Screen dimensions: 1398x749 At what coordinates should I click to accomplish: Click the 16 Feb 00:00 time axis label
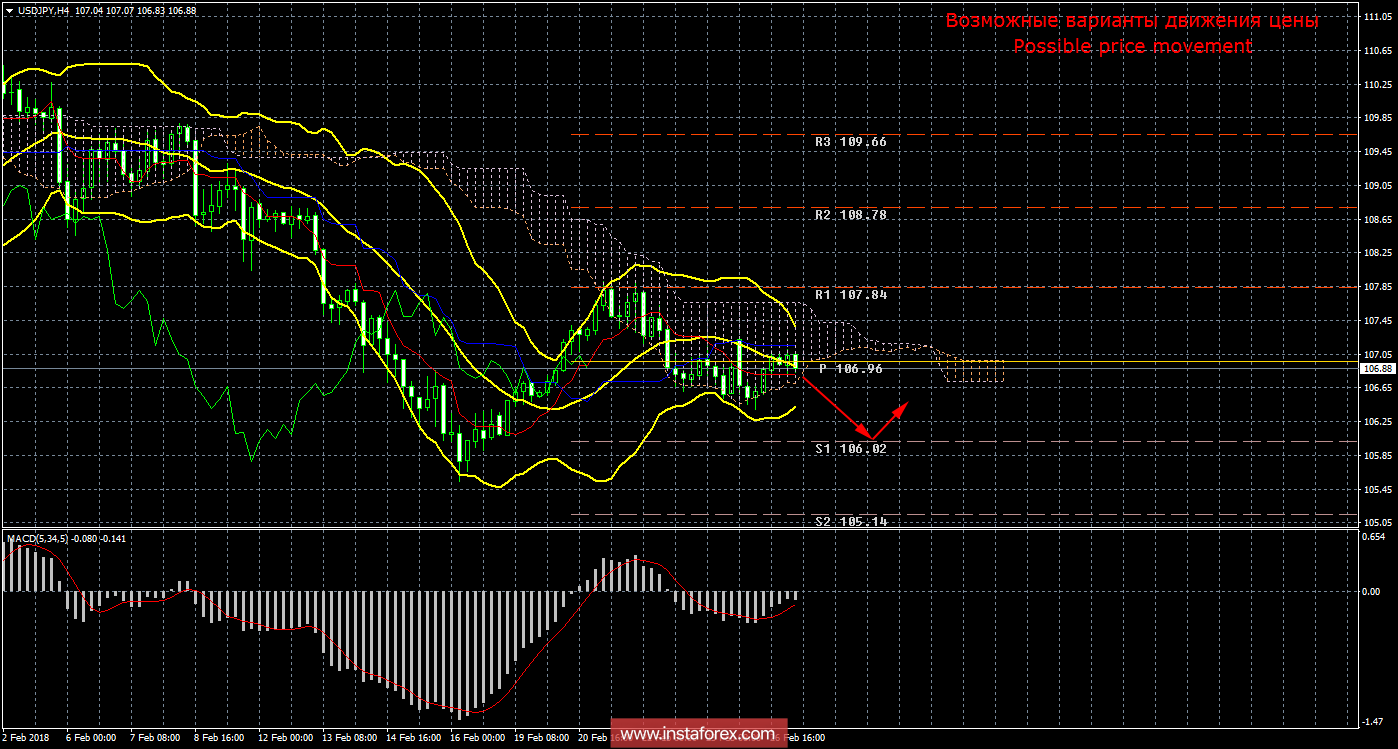click(x=477, y=738)
